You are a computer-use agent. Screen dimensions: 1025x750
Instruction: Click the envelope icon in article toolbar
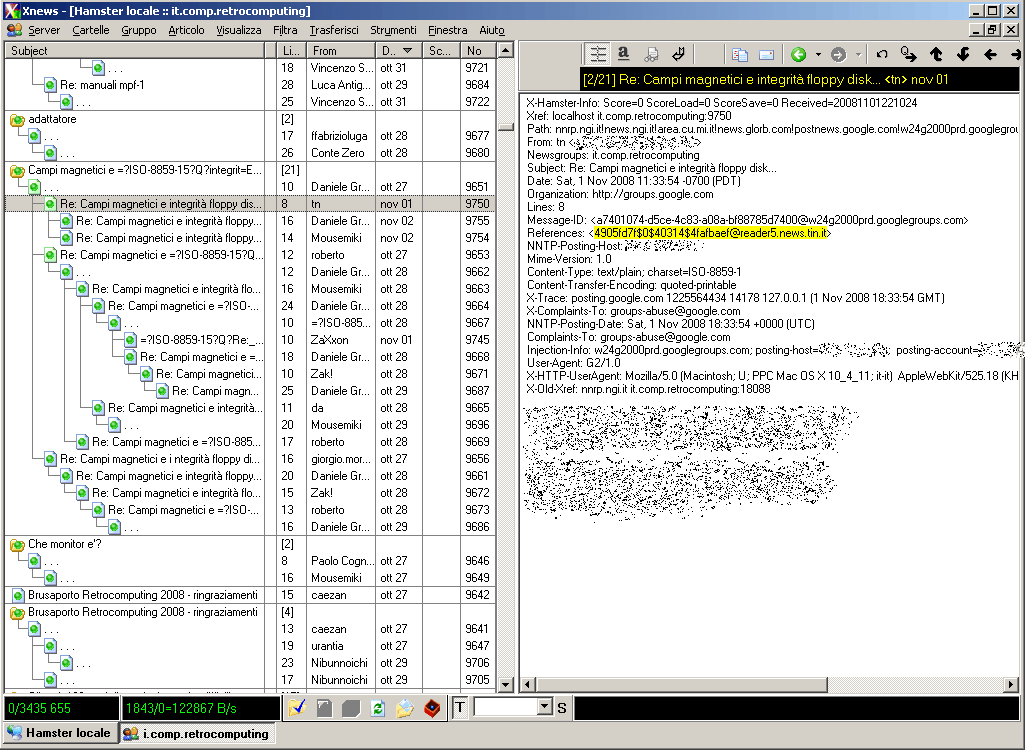tap(766, 54)
